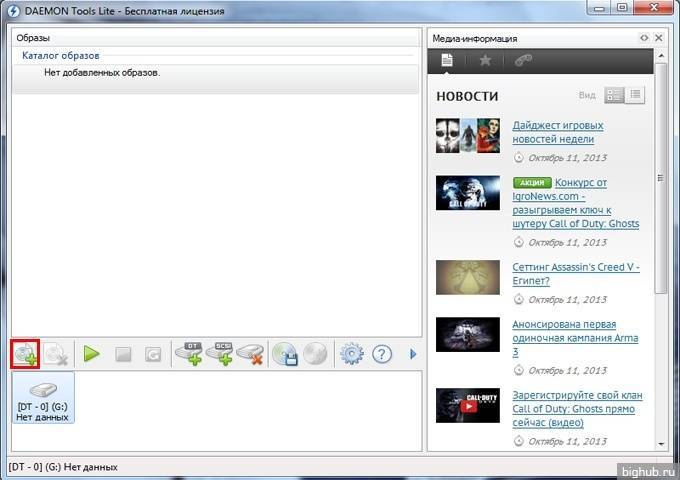Screen dimensions: 680x480
Task: Open Preferences with the gear icon
Action: [352, 354]
